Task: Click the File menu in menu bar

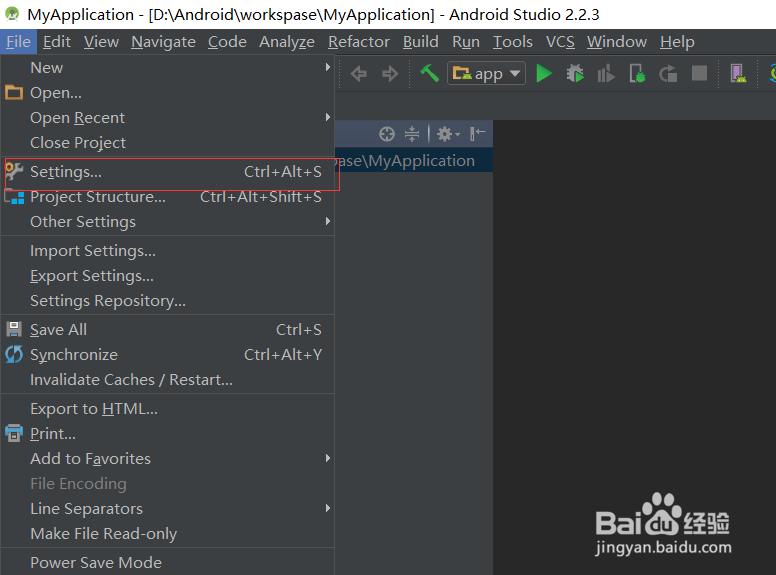Action: pyautogui.click(x=18, y=42)
